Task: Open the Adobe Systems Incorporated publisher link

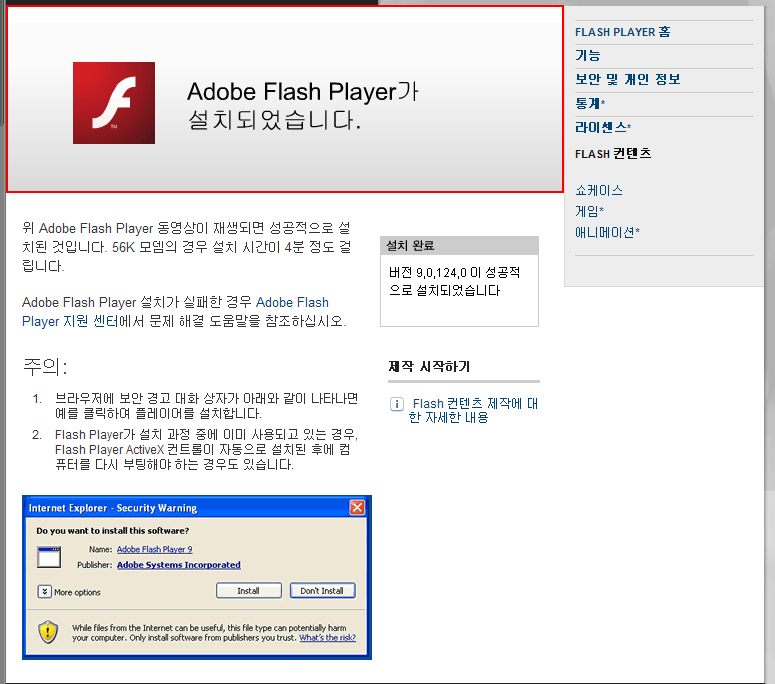Action: (178, 565)
